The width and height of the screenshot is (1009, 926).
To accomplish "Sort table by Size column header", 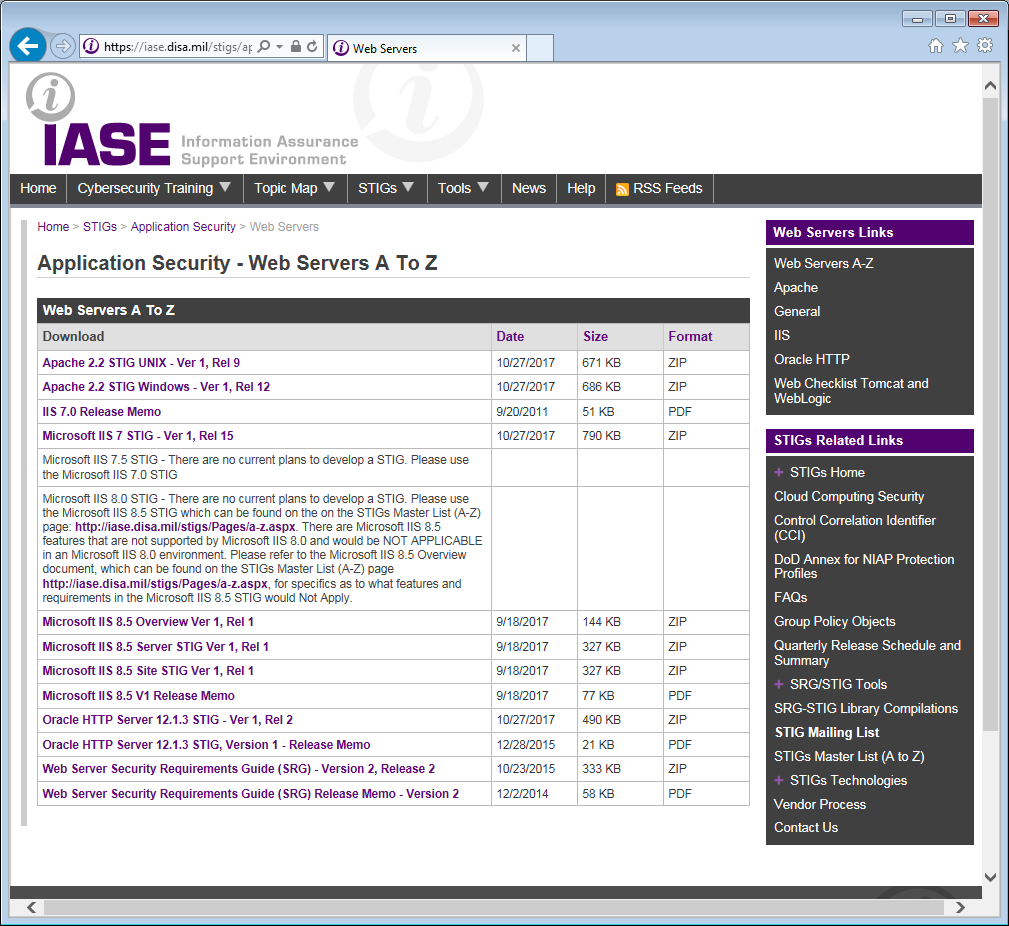I will [595, 337].
